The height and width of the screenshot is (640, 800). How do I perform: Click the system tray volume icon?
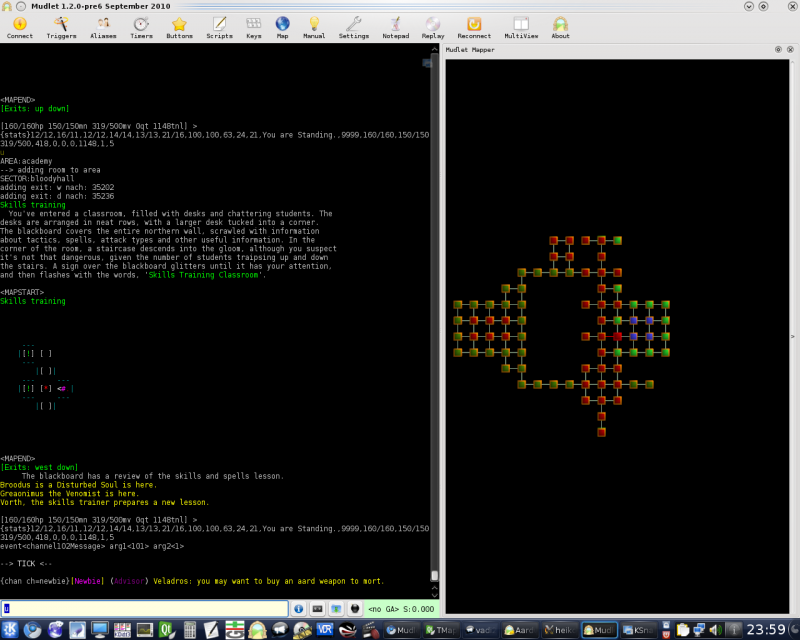coord(715,630)
